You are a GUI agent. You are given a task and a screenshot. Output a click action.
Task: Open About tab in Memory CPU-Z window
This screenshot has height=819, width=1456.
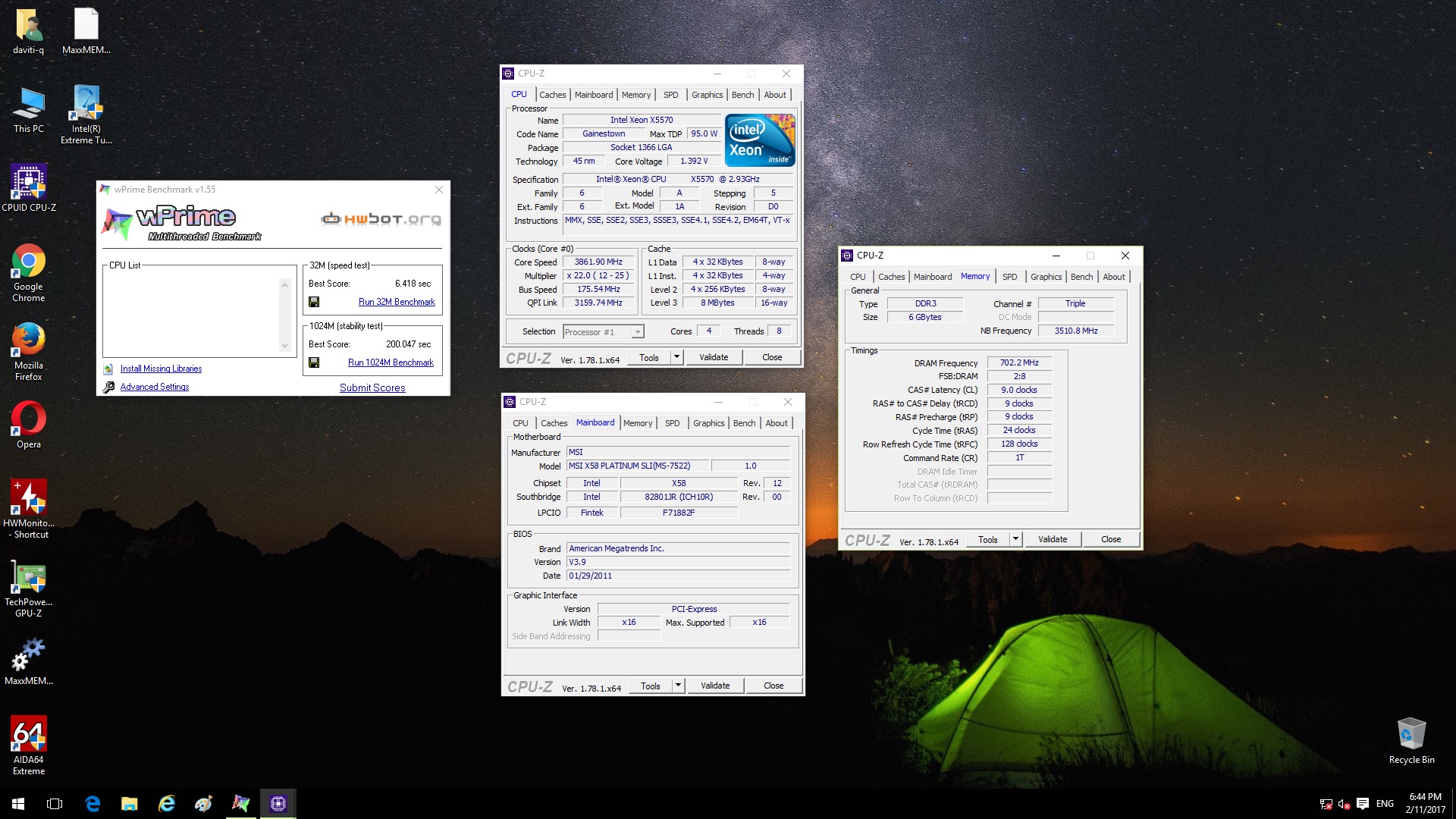(x=1113, y=277)
